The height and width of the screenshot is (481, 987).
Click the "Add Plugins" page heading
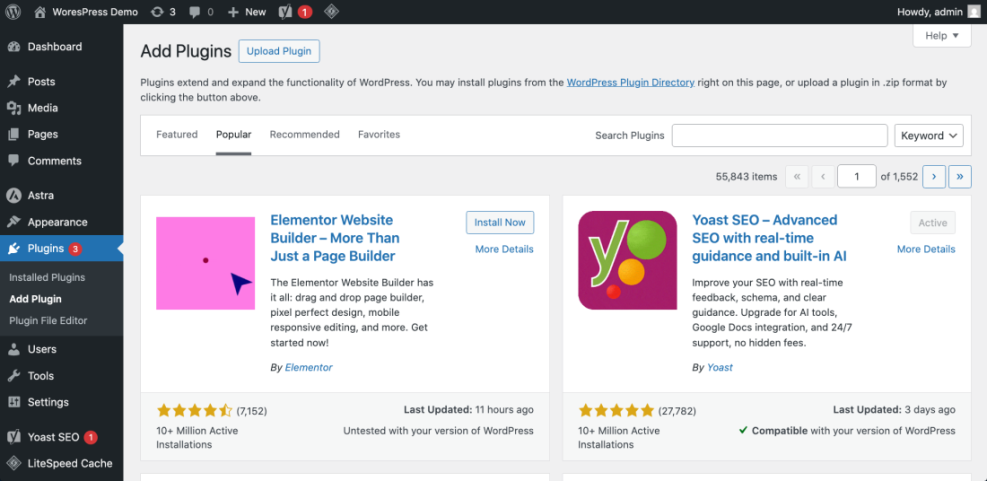pos(186,52)
